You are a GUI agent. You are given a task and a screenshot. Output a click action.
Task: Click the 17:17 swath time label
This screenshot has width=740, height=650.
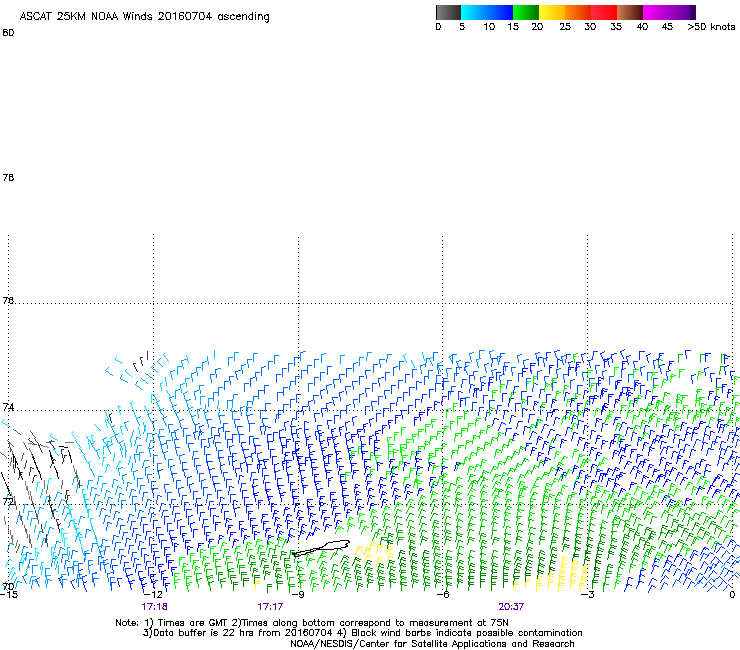coord(270,607)
